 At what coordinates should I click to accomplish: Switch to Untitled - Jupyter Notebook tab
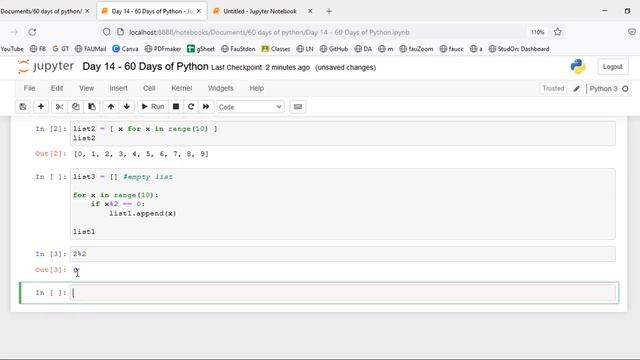(260, 11)
